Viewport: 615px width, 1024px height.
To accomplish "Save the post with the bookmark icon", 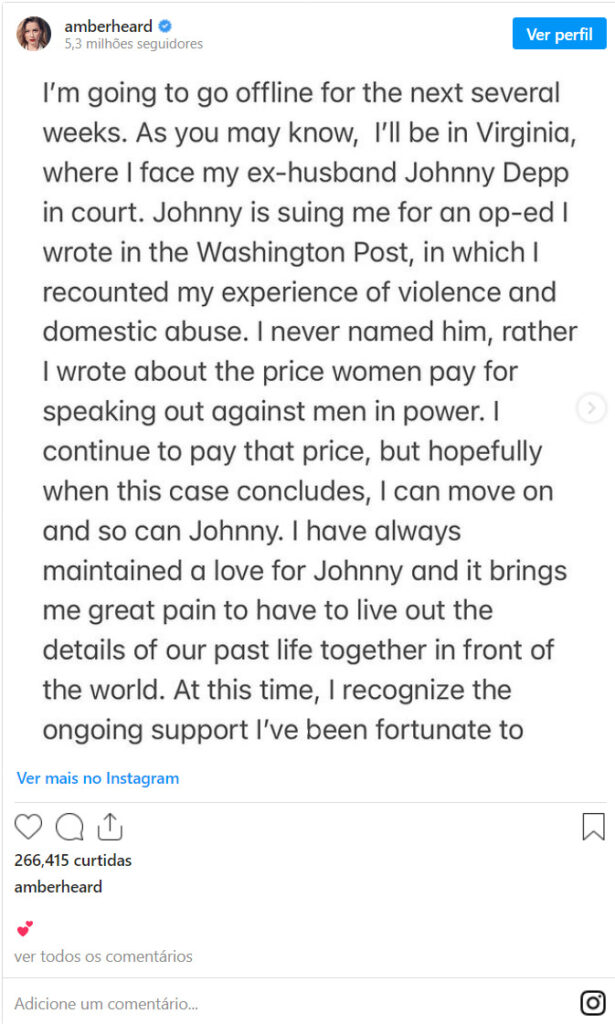I will 593,827.
